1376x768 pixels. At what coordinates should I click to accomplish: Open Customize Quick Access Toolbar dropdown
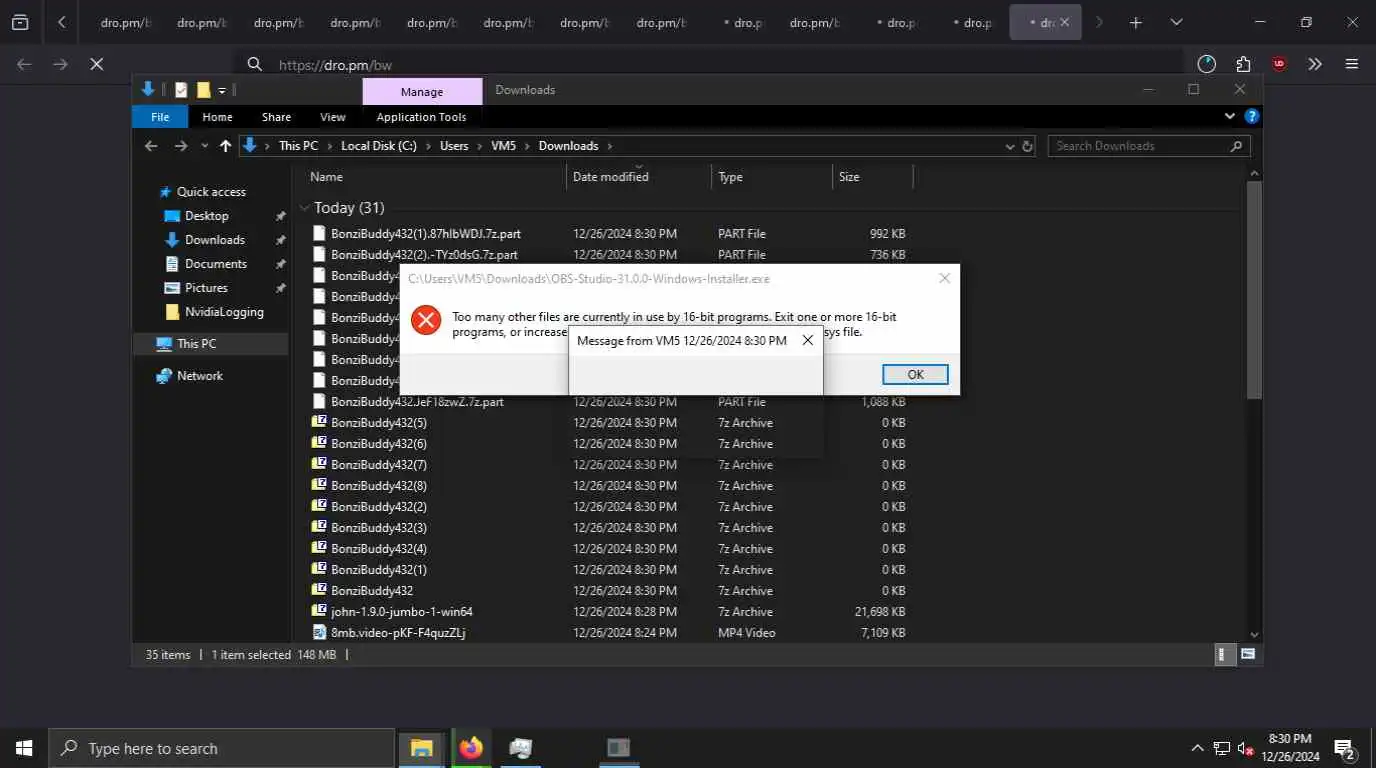[222, 90]
